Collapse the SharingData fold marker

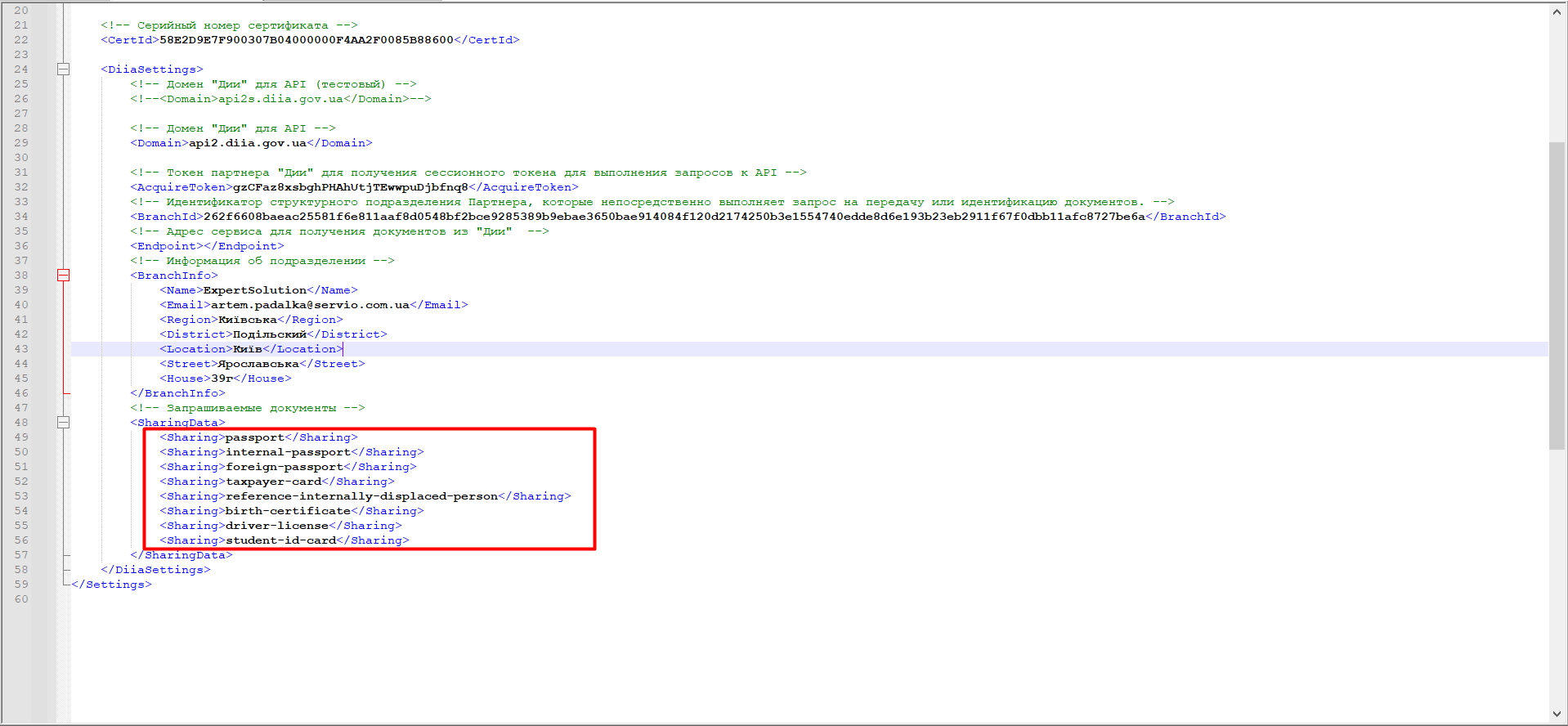tap(63, 423)
